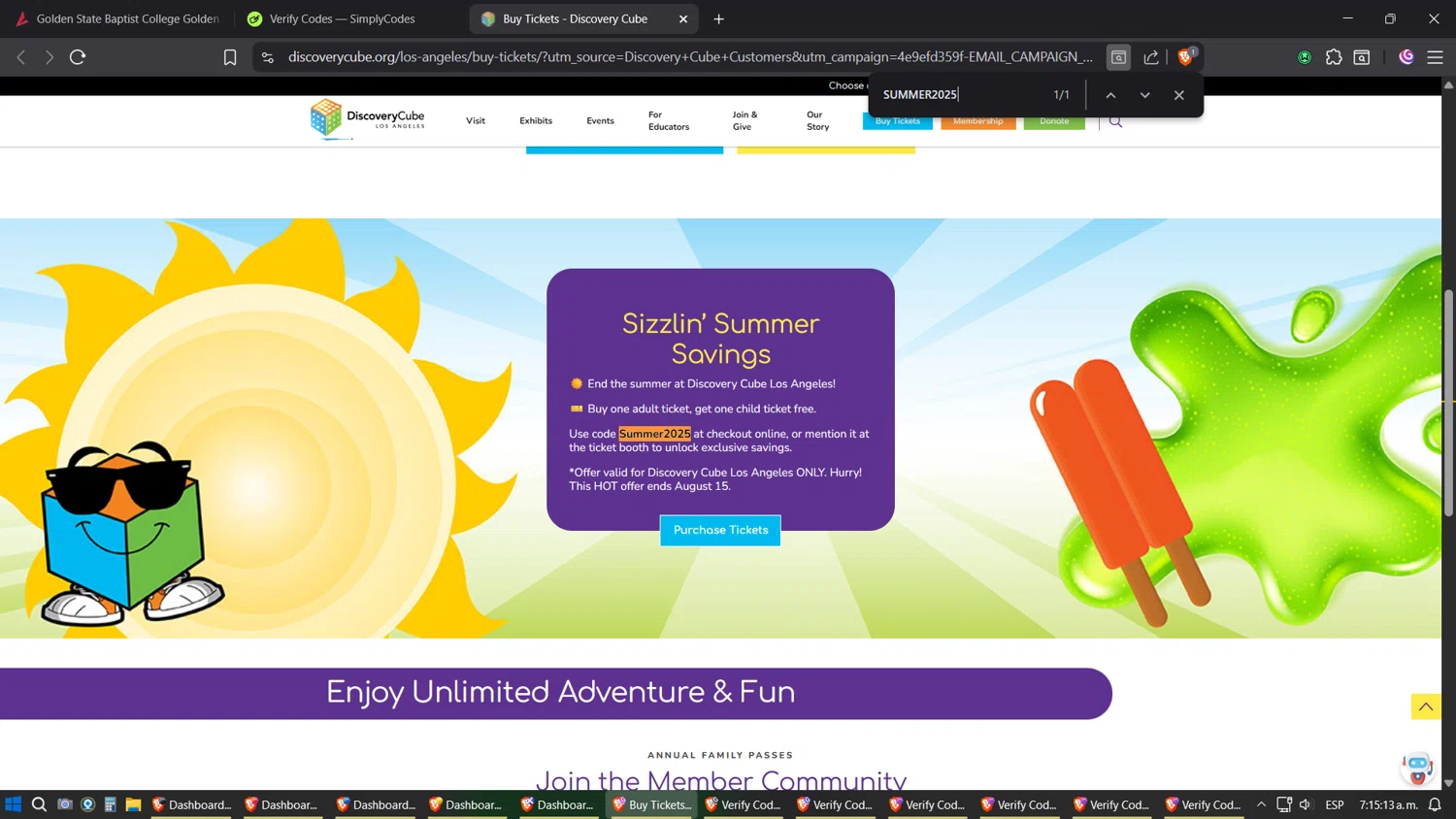Open Windows taskbar search

[x=39, y=804]
